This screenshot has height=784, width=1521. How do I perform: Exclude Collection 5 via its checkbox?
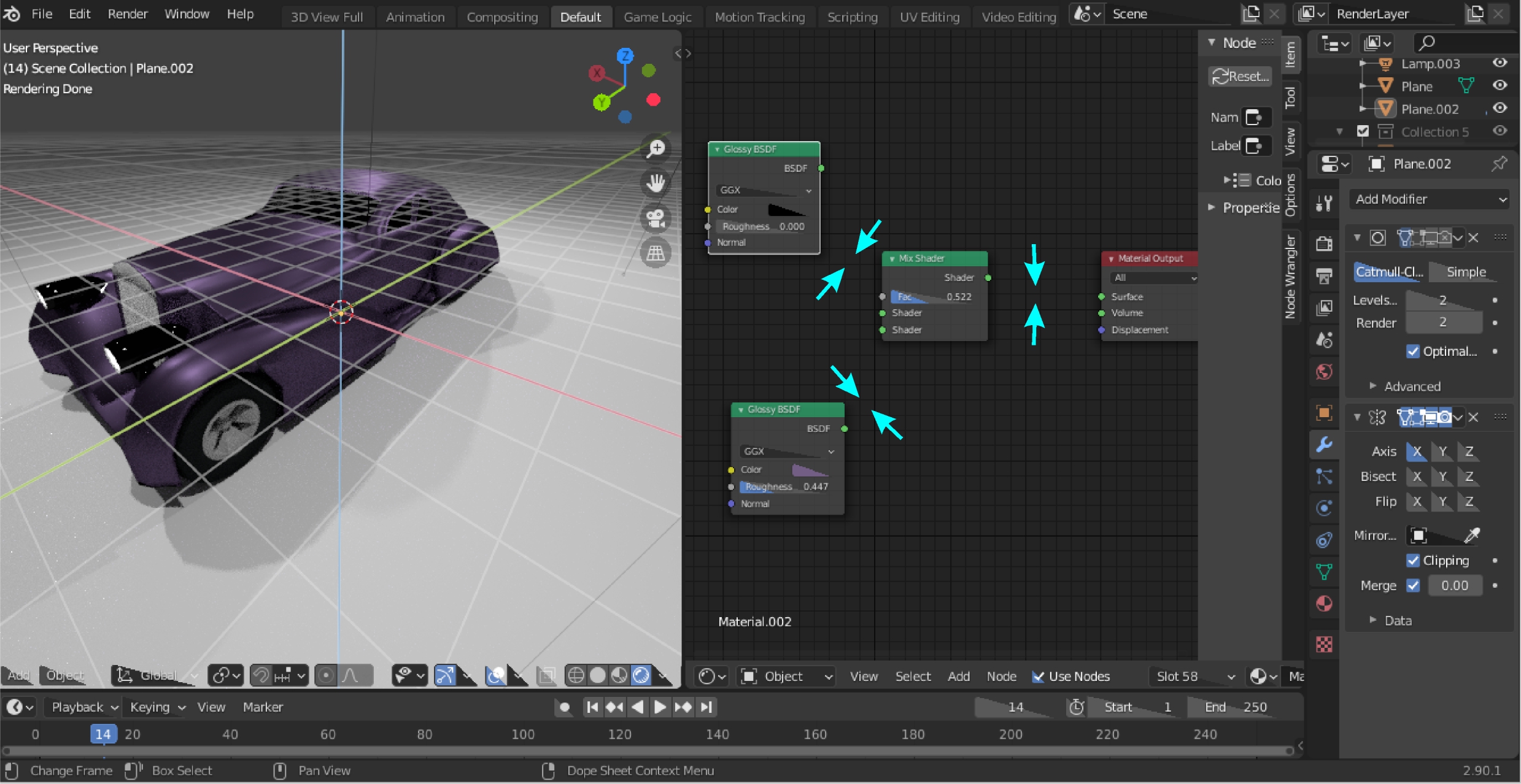[1363, 131]
